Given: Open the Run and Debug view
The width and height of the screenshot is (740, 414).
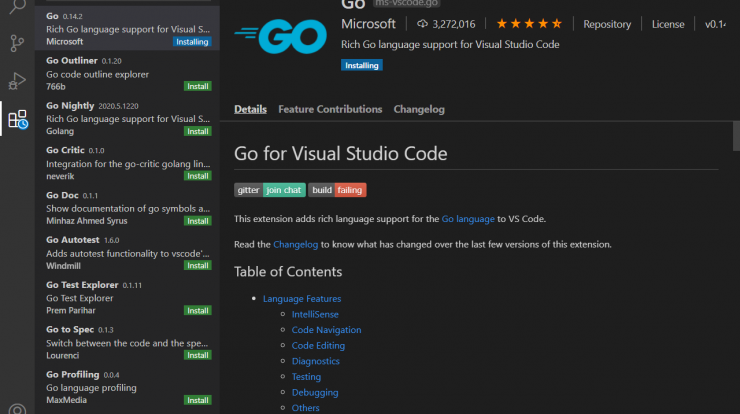Looking at the screenshot, I should tap(17, 81).
